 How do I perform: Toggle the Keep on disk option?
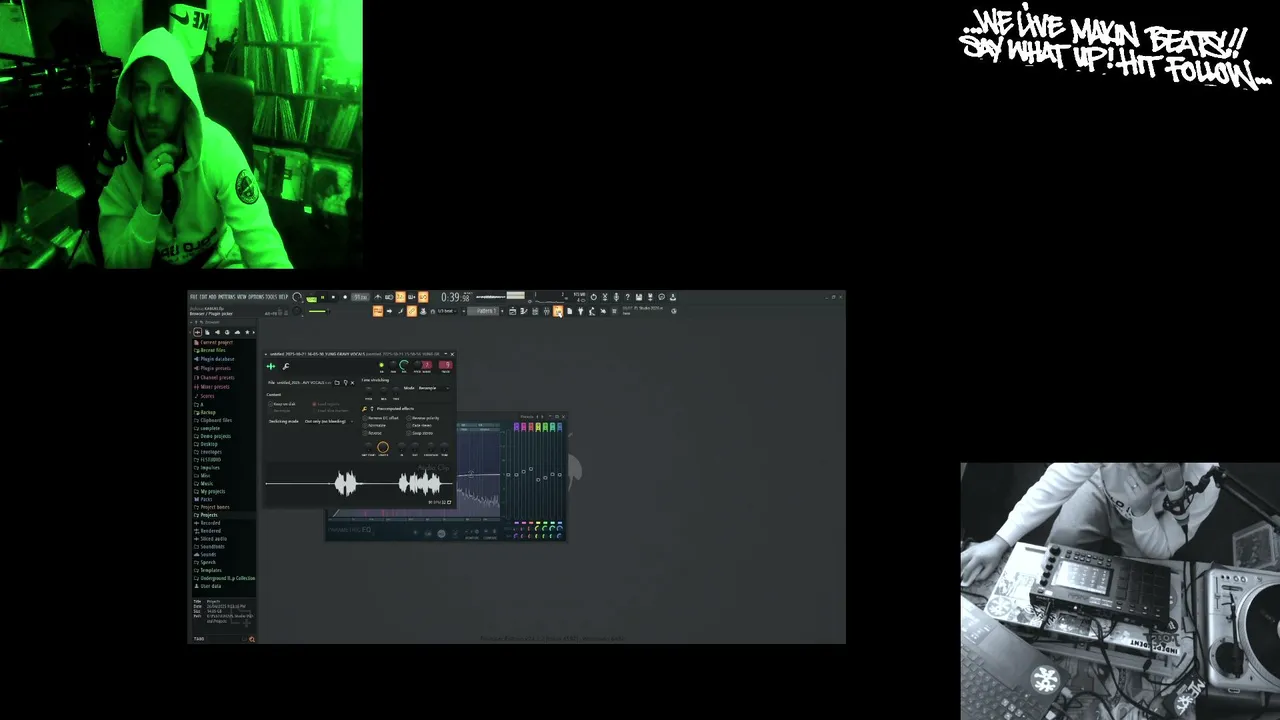coord(283,404)
